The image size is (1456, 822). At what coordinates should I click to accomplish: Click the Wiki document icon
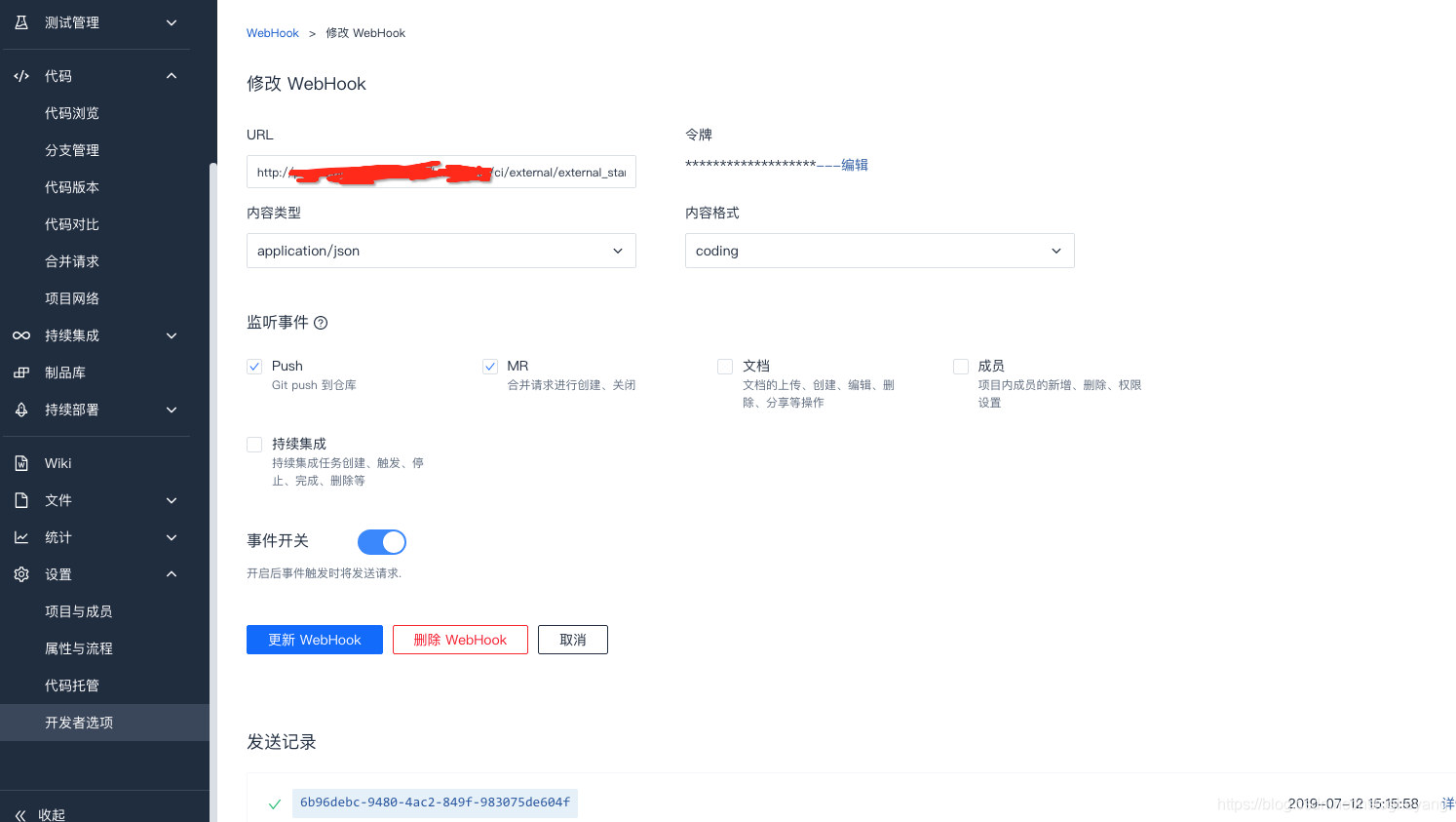pyautogui.click(x=21, y=463)
